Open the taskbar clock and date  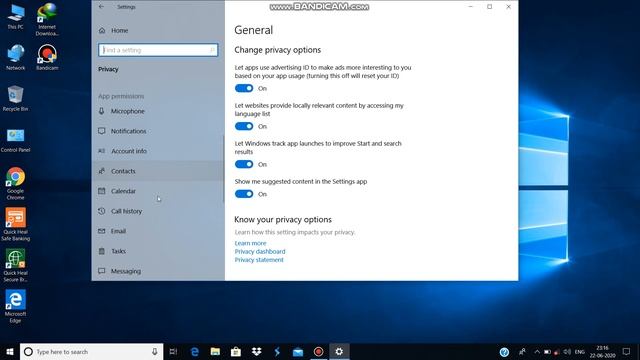click(602, 351)
